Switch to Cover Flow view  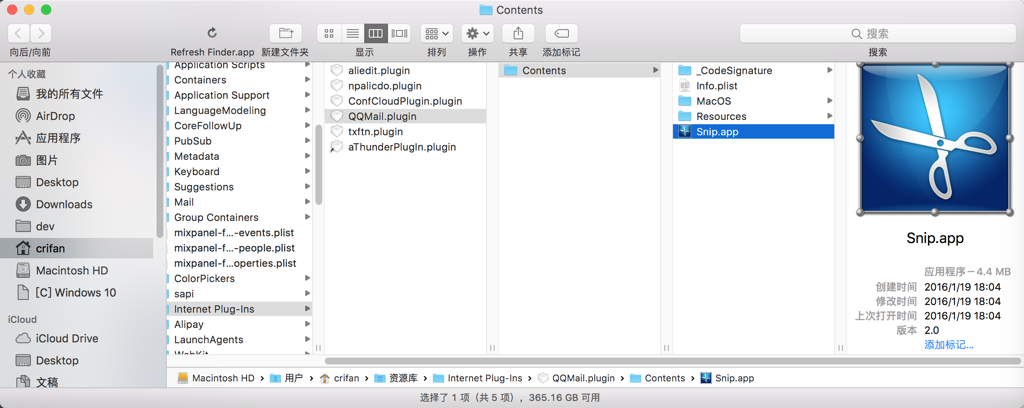399,33
